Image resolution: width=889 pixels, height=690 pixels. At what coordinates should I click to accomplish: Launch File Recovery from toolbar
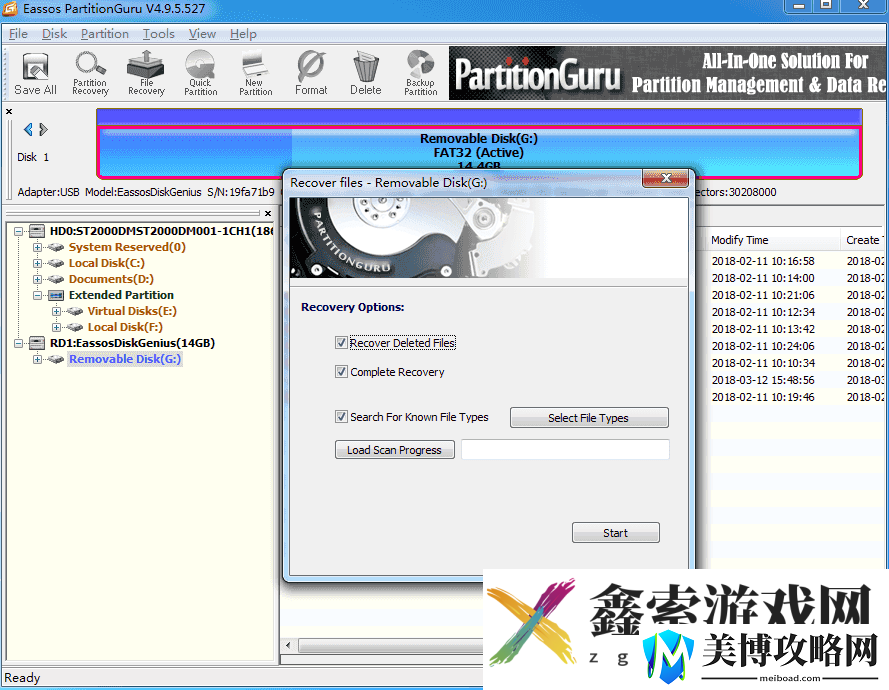tap(146, 73)
